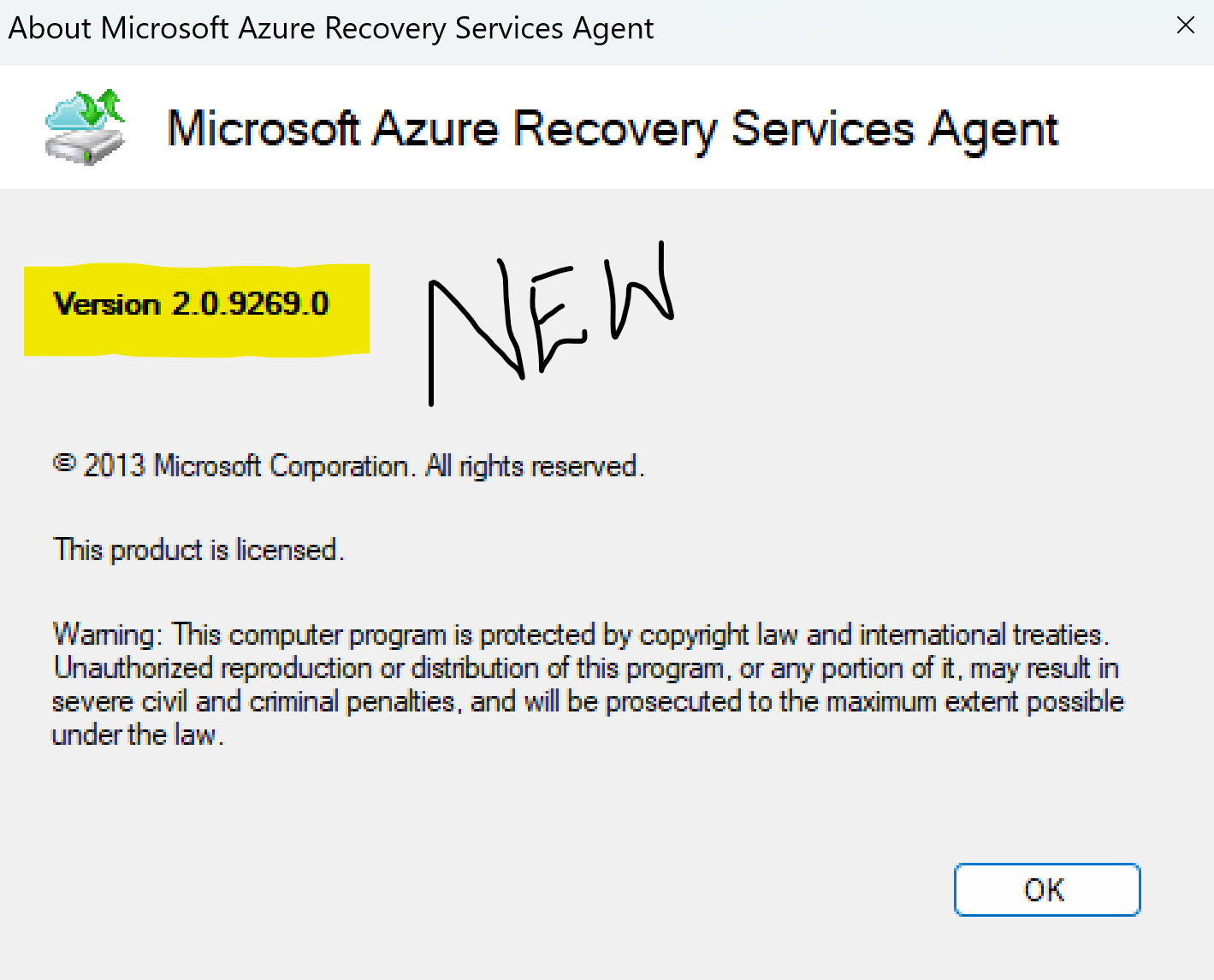Click the 'severe civil and criminal penalties' line
This screenshot has width=1214, height=980.
click(x=588, y=701)
